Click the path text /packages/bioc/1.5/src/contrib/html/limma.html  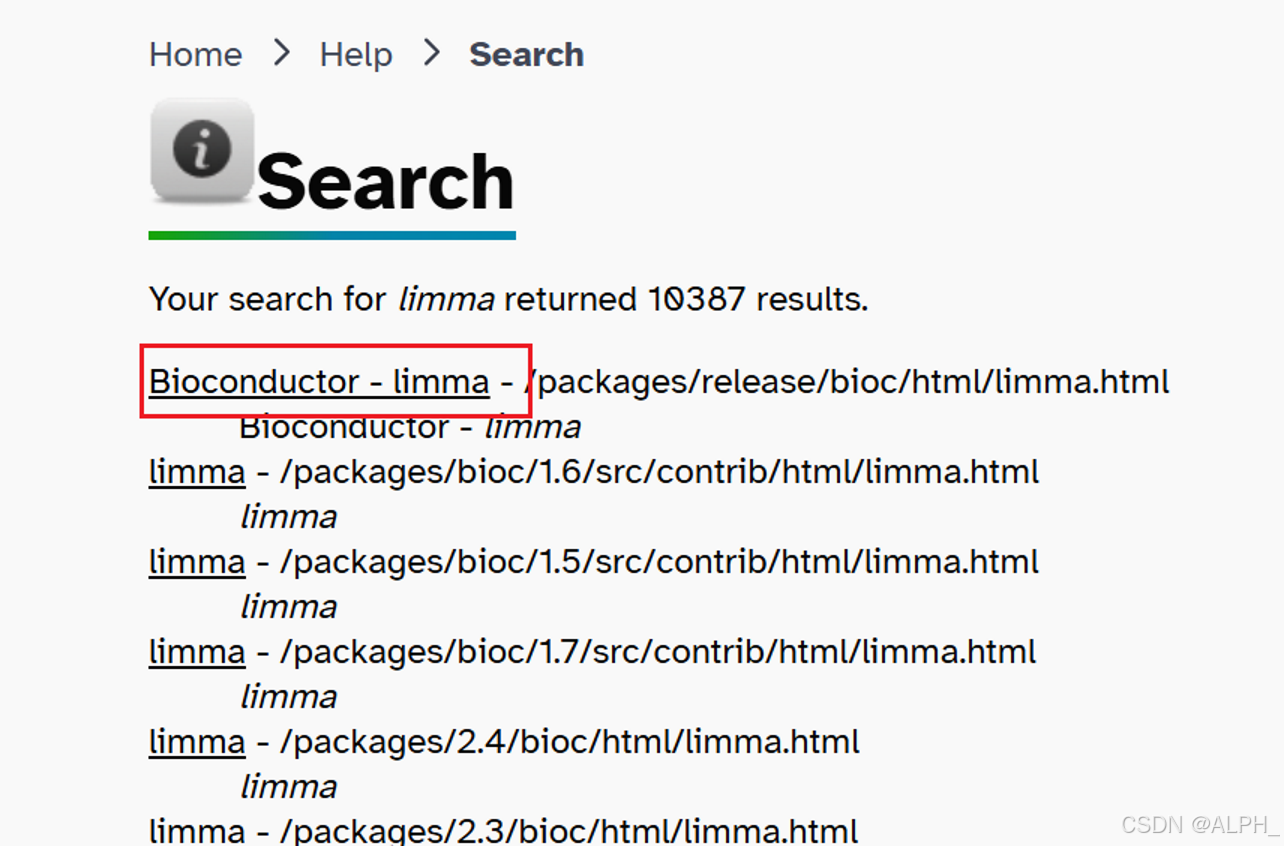tap(659, 561)
